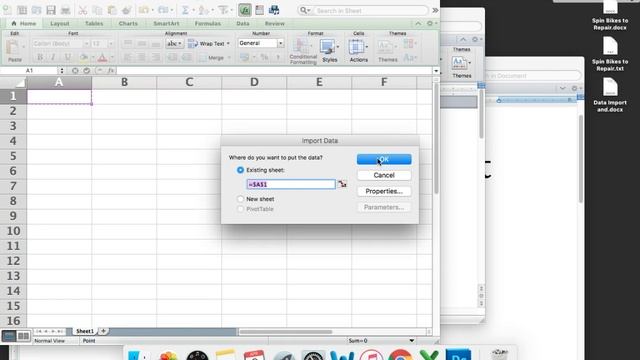This screenshot has height=360, width=640.
Task: Select the New sheet radio button
Action: 240,199
